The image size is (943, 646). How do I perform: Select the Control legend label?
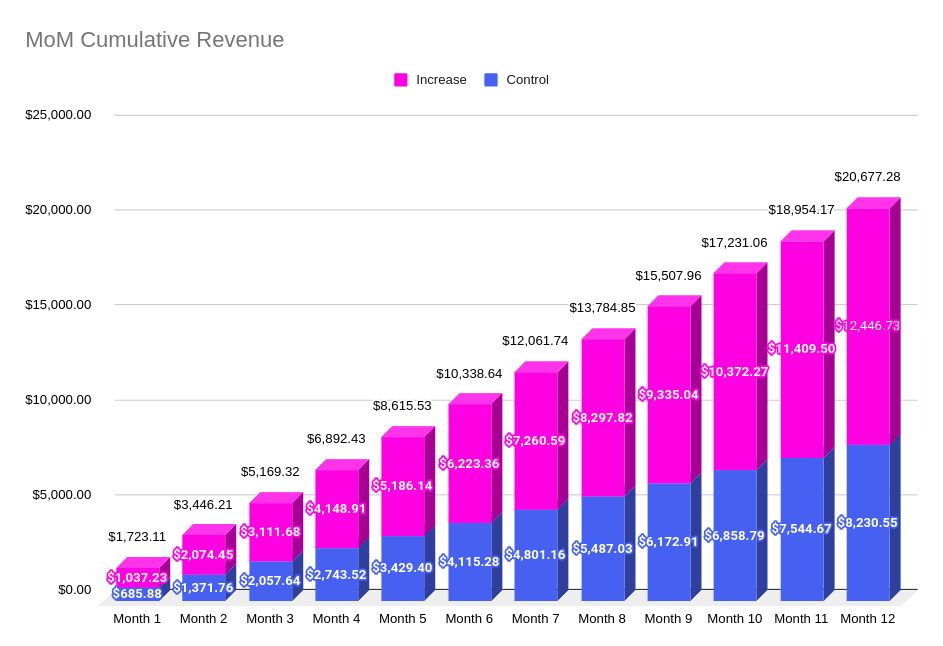[x=527, y=80]
